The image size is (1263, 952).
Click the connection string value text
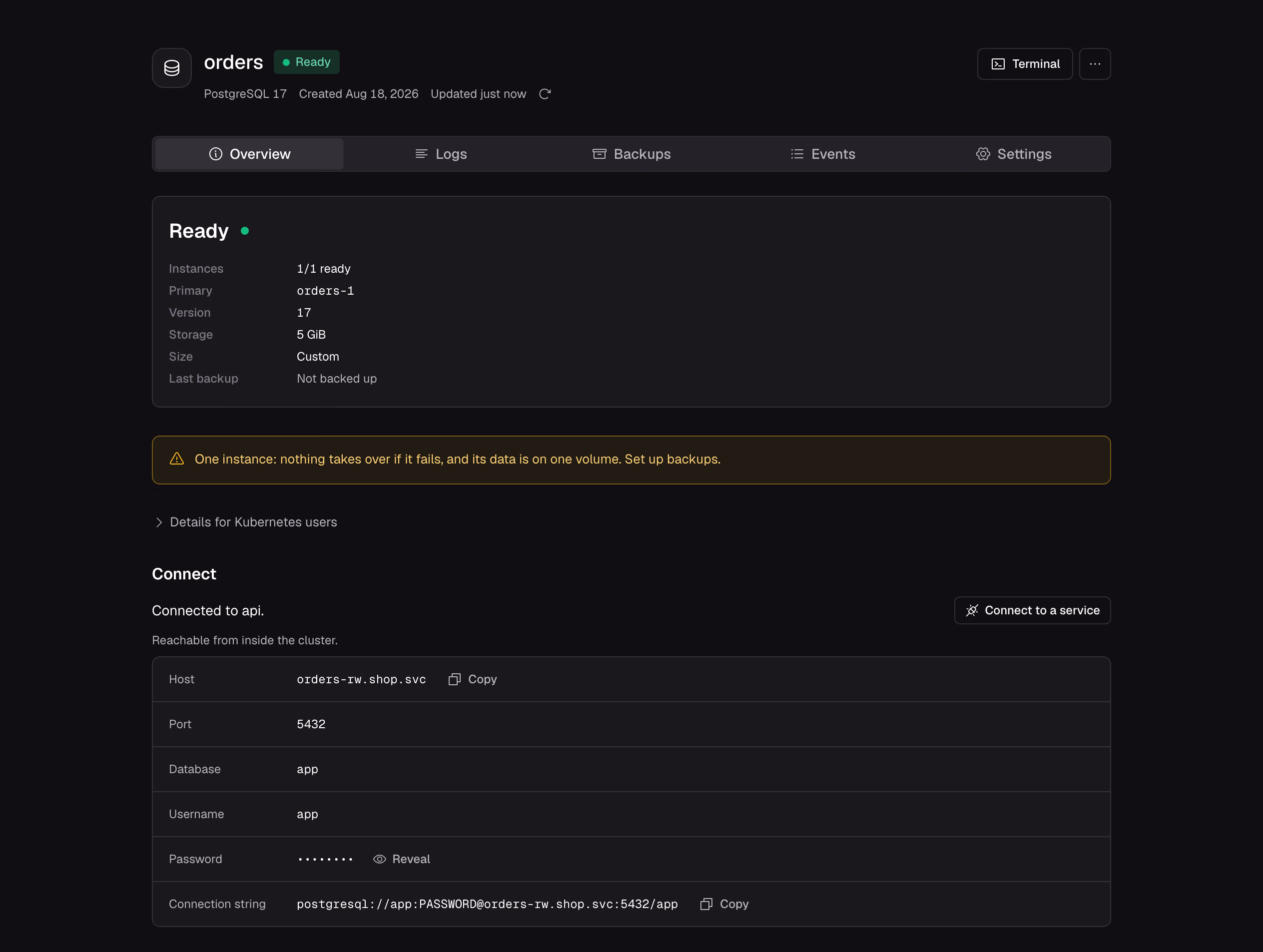487,904
